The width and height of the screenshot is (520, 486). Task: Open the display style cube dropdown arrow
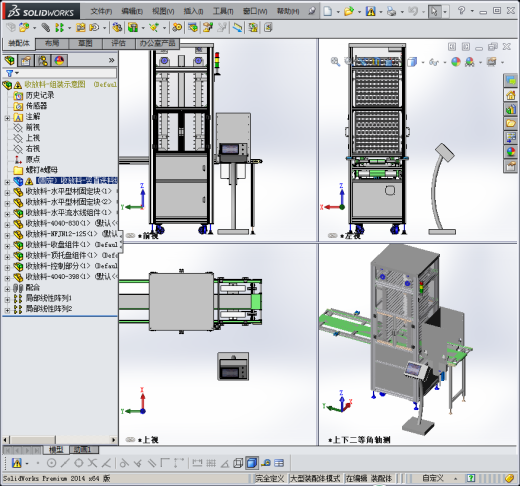423,62
